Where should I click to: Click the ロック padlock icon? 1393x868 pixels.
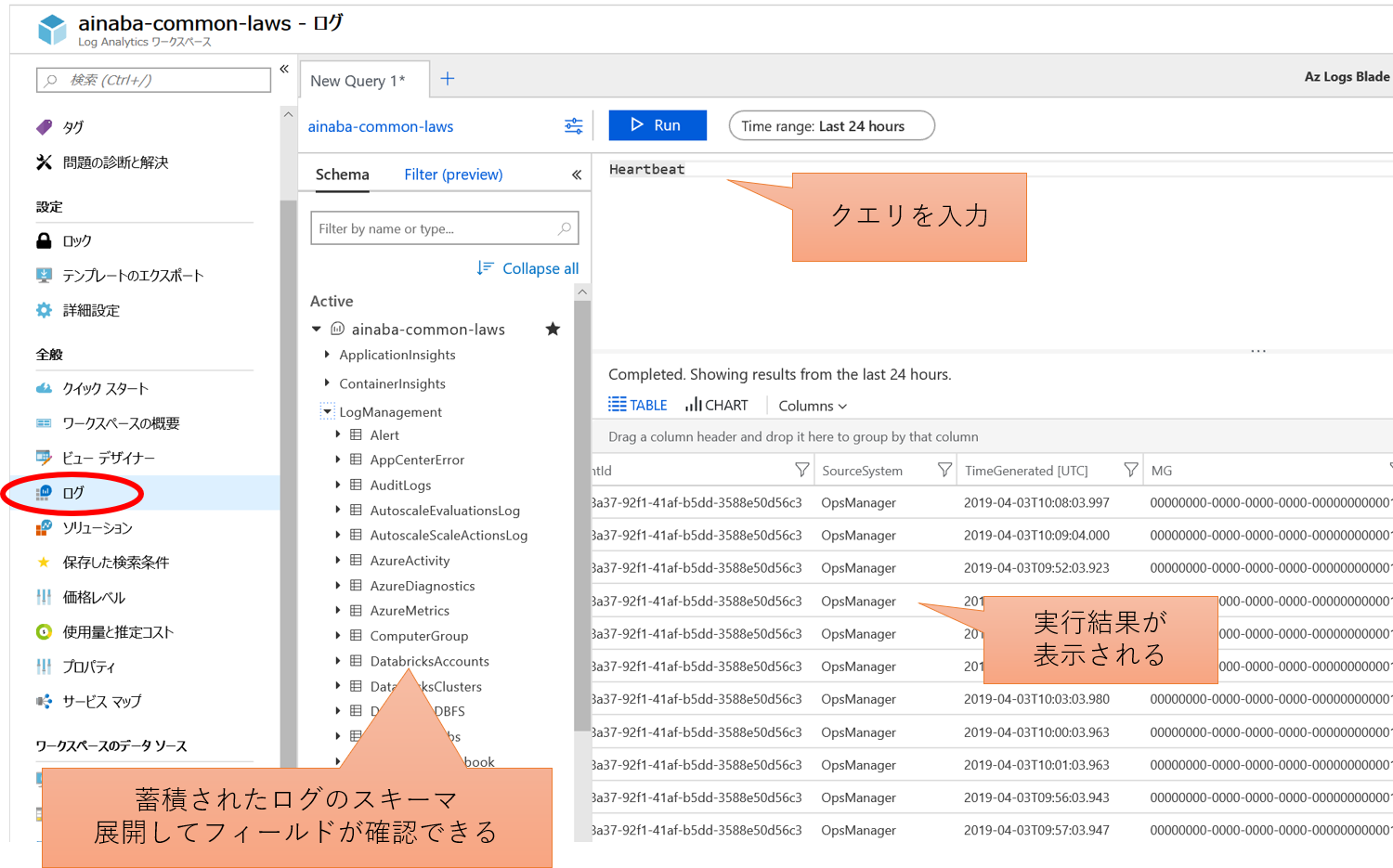pos(44,240)
